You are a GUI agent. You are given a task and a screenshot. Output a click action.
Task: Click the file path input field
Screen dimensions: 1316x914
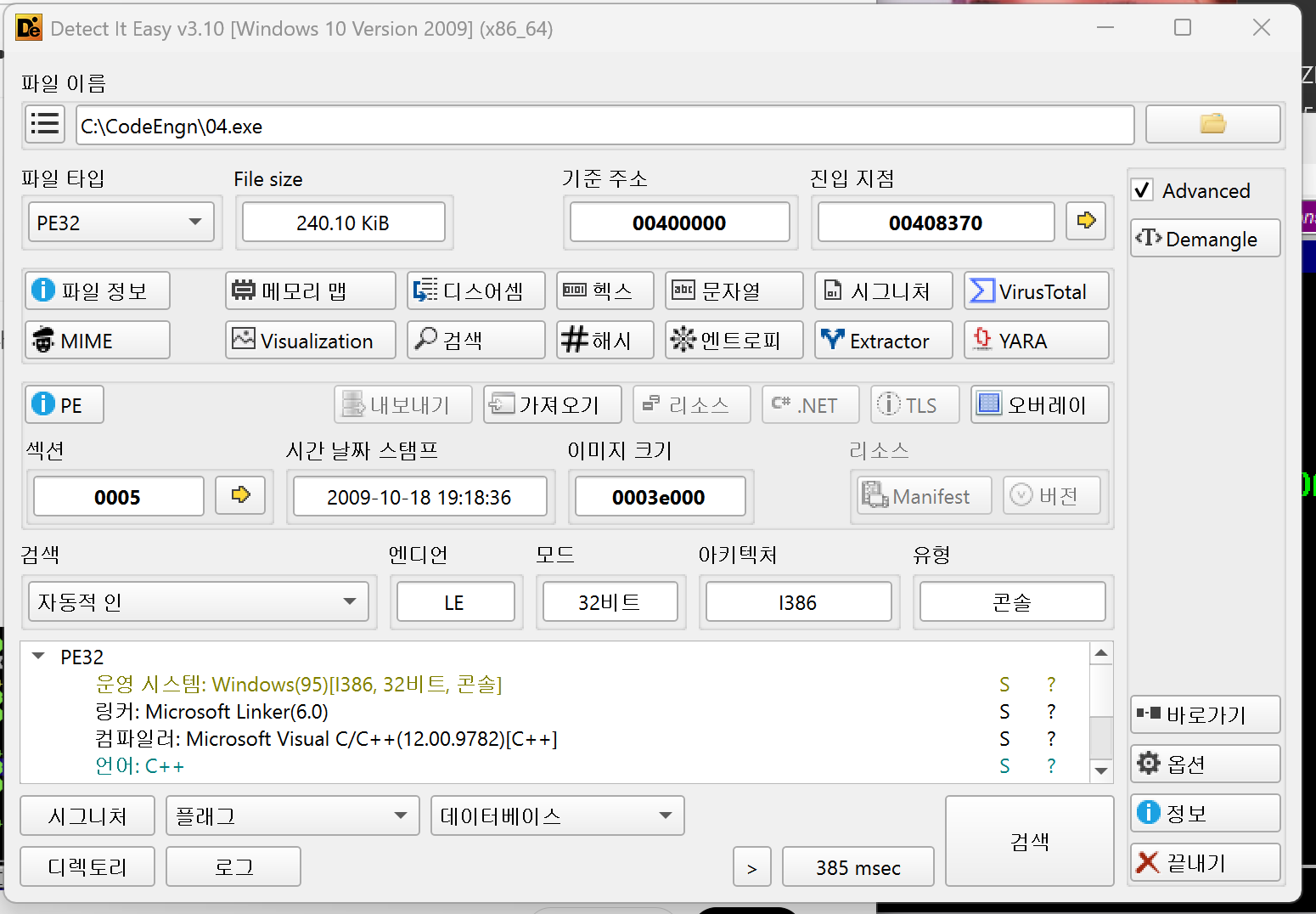605,126
